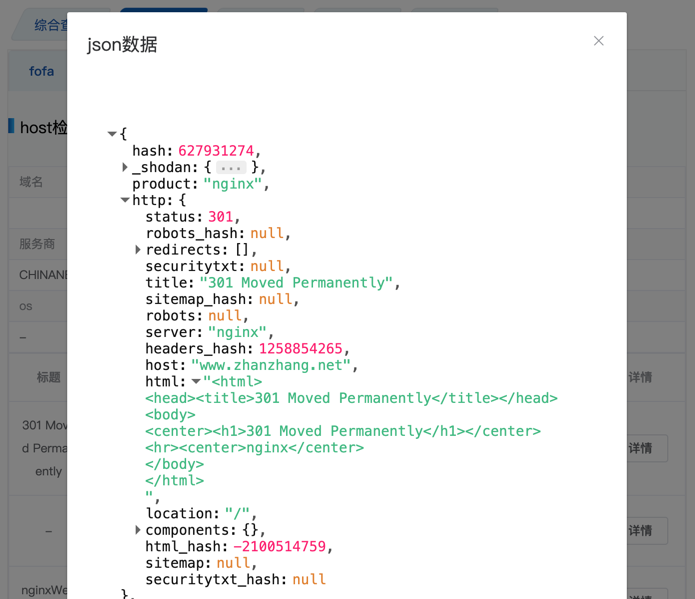Click the 详情 button at the bottom

648,594
